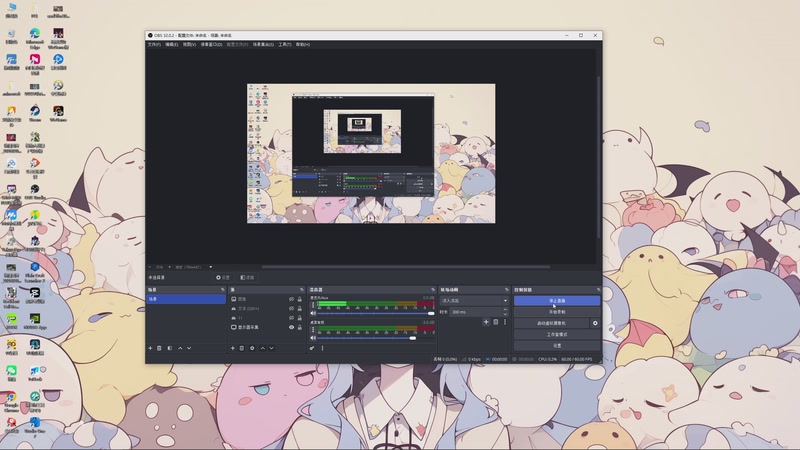The image size is (800, 450).
Task: Open the scene transition type dropdown
Action: click(474, 301)
